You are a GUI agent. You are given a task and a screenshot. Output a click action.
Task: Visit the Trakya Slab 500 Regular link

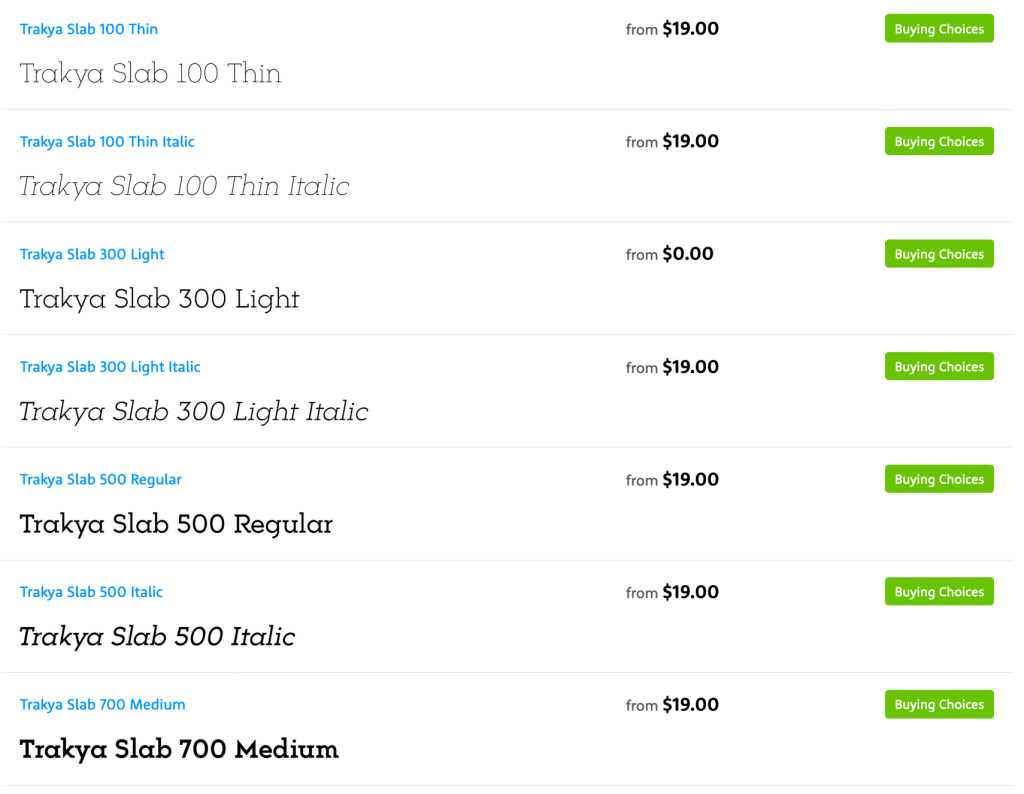pos(101,480)
